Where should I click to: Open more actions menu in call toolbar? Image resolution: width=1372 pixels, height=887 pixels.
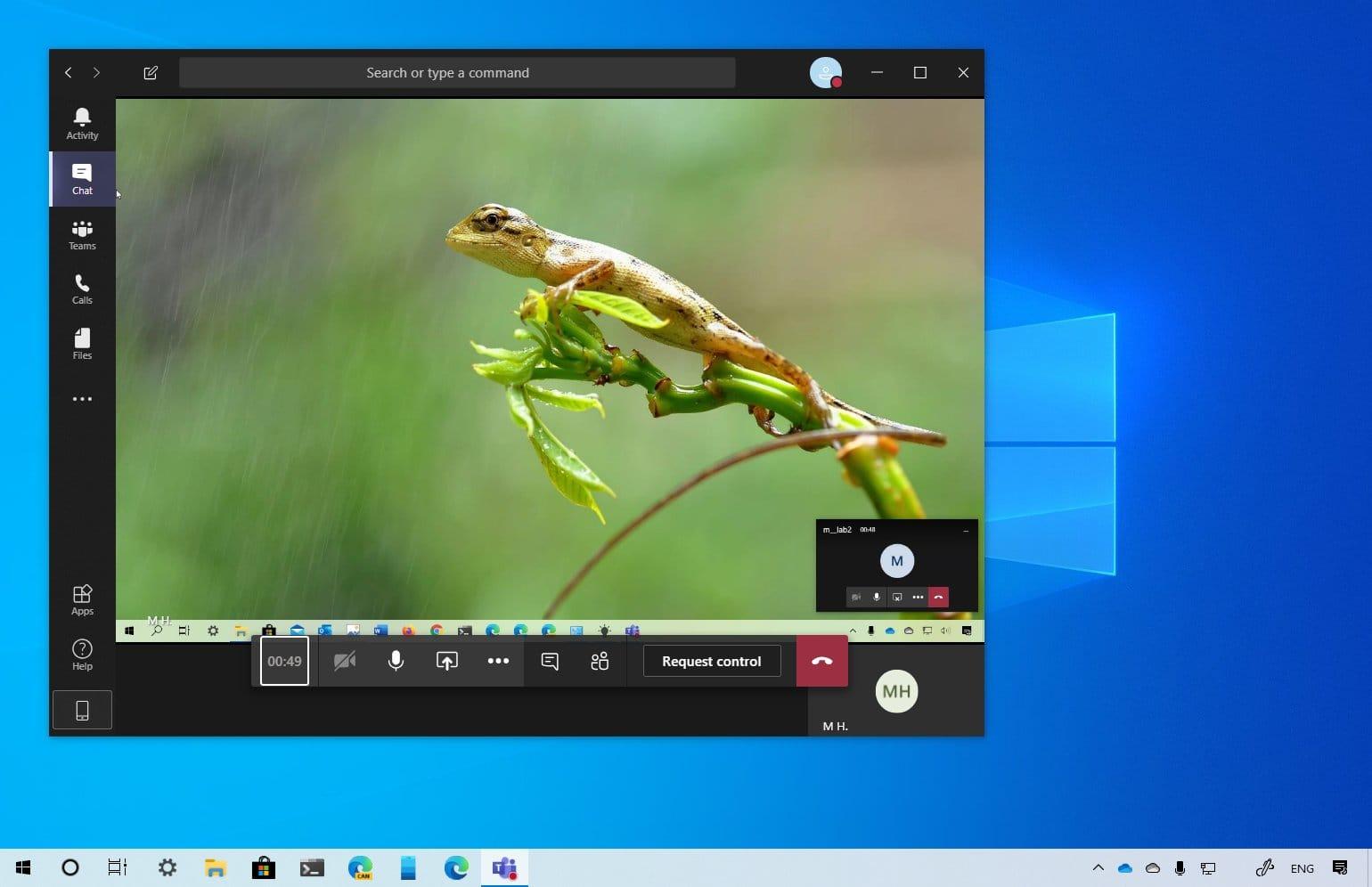coord(498,661)
